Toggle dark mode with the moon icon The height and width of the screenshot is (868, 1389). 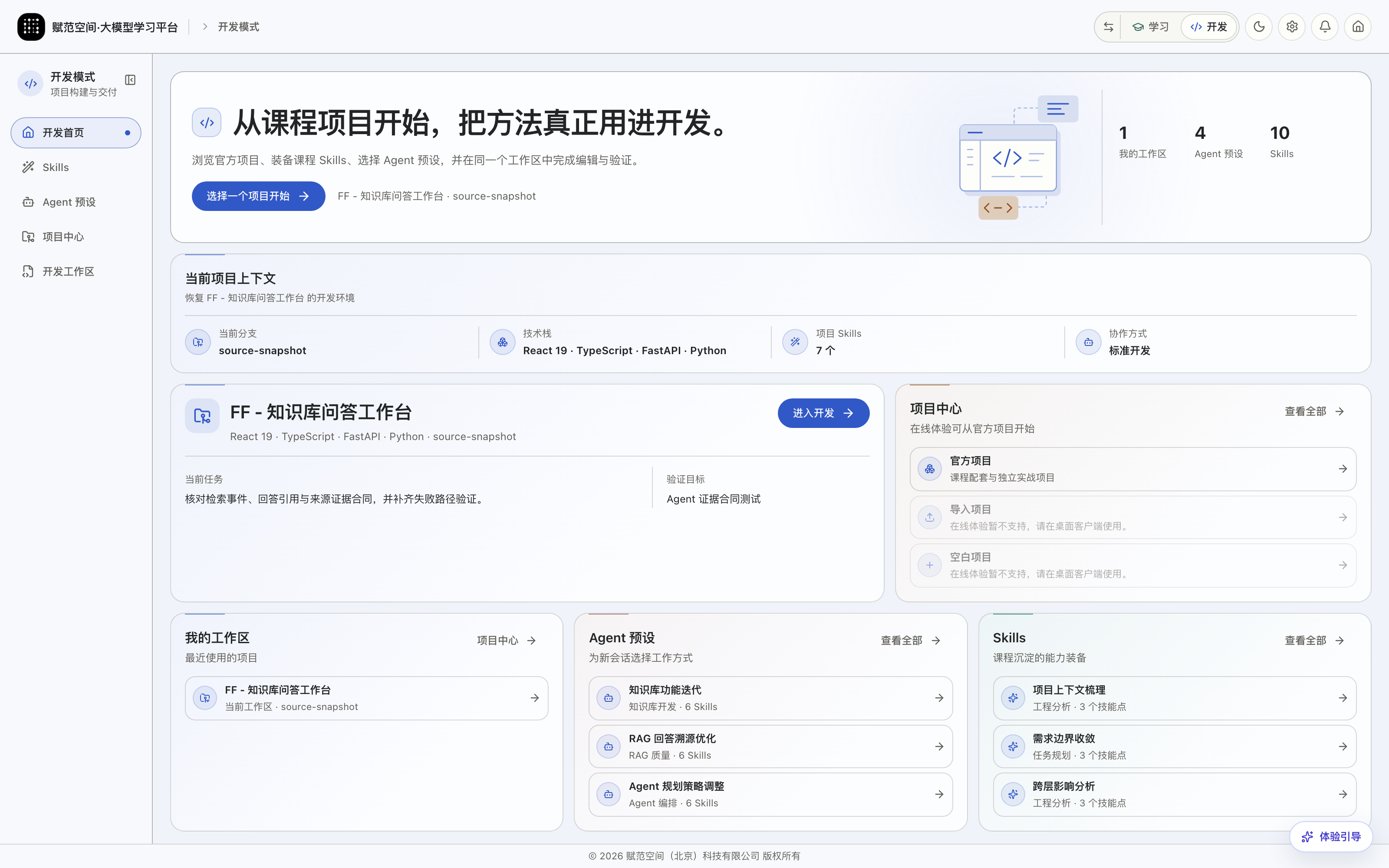point(1259,27)
